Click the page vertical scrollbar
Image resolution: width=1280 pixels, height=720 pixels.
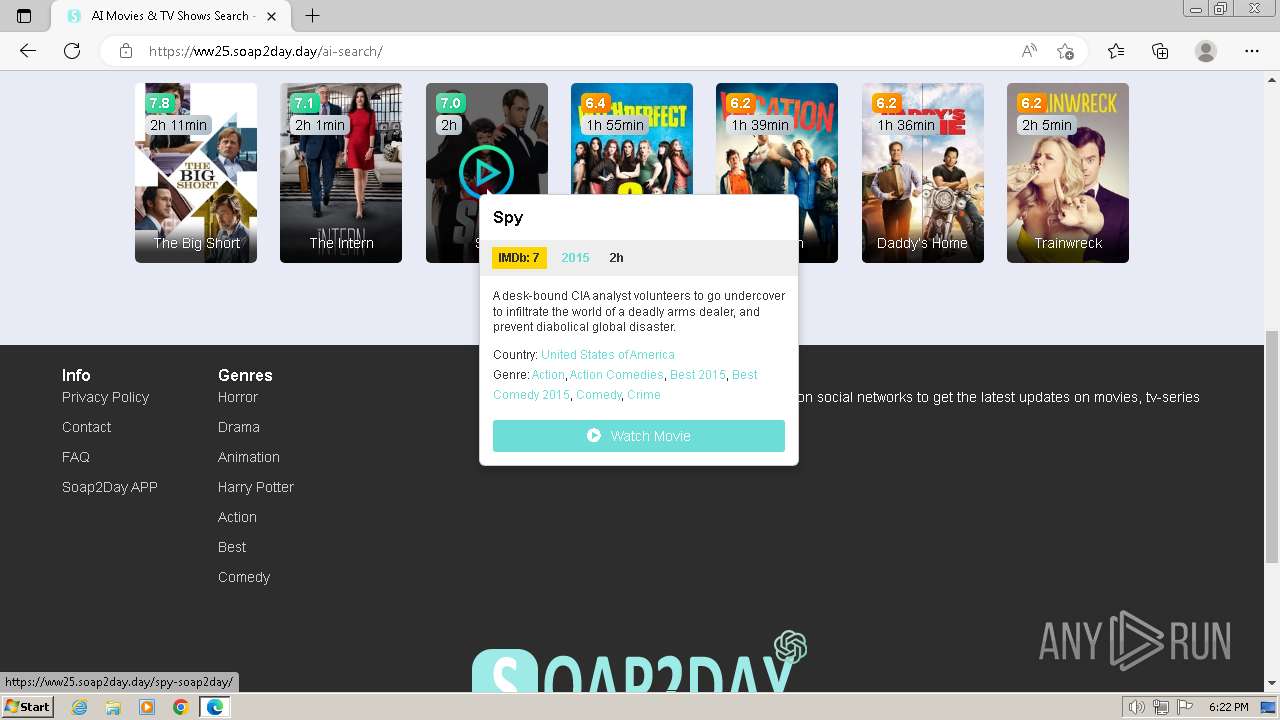point(1272,448)
